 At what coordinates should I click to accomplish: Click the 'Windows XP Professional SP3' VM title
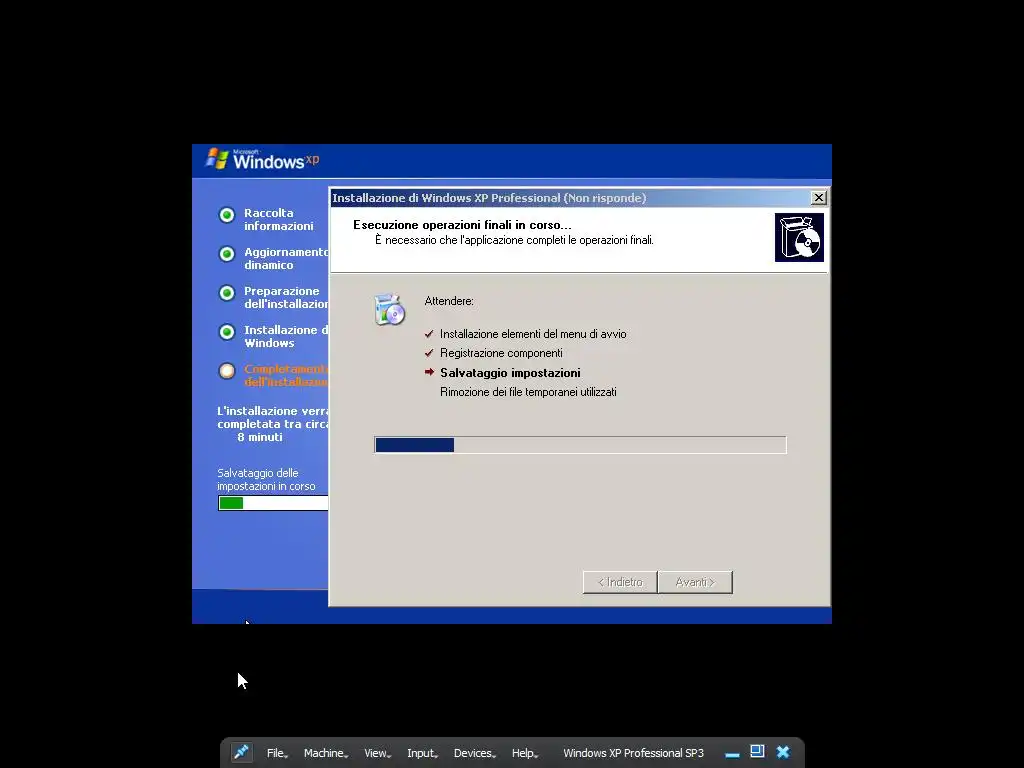tap(633, 753)
